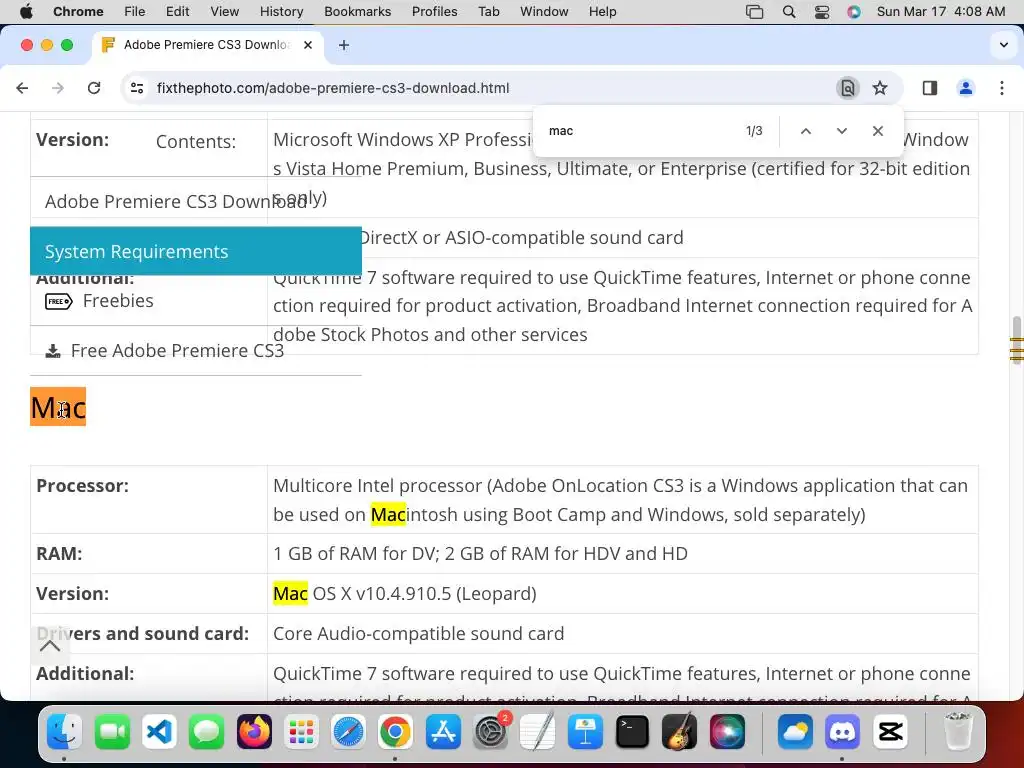1024x768 pixels.
Task: Click the date and time in menu bar
Action: 940,12
